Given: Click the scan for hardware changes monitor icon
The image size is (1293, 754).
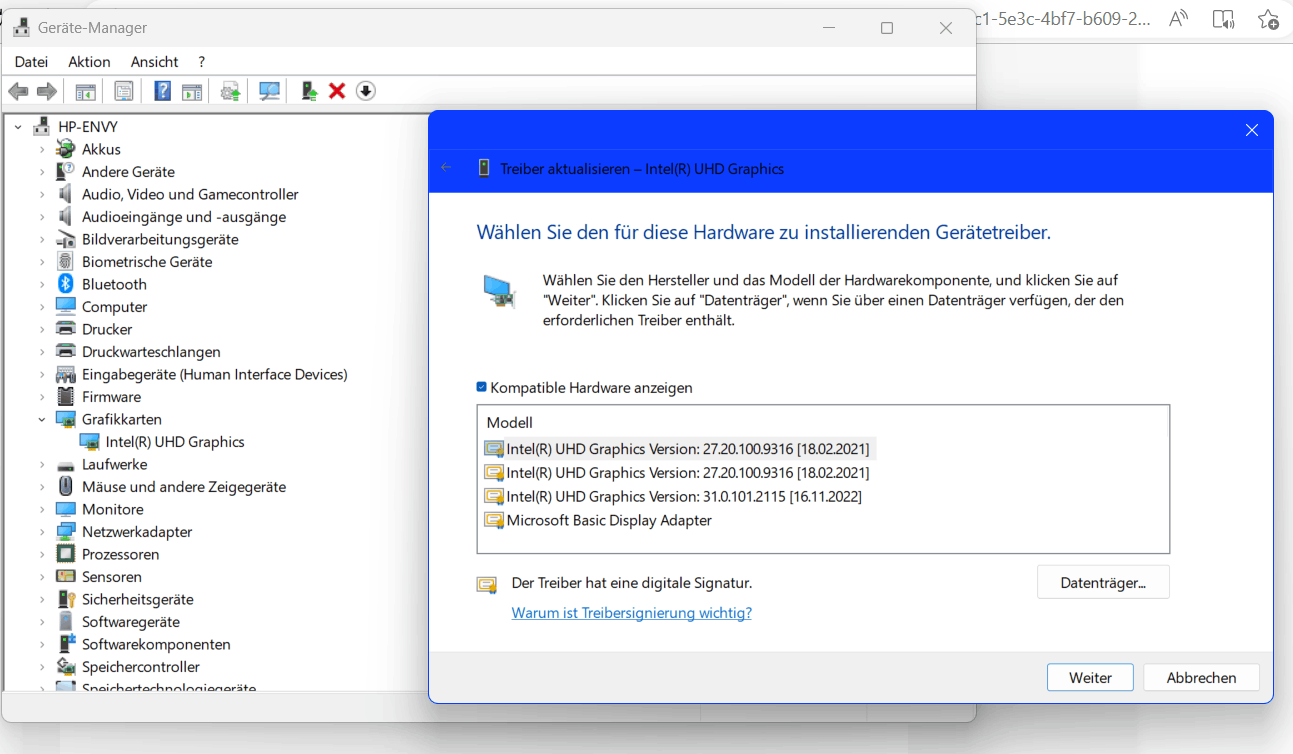Looking at the screenshot, I should pyautogui.click(x=269, y=91).
